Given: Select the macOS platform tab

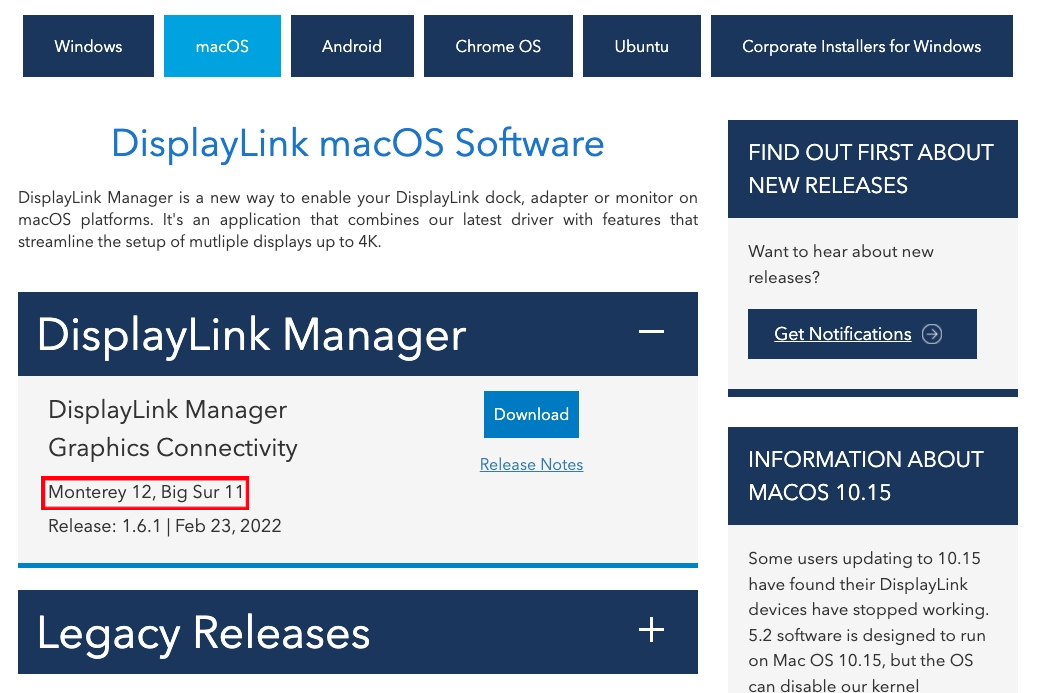Looking at the screenshot, I should tap(222, 46).
